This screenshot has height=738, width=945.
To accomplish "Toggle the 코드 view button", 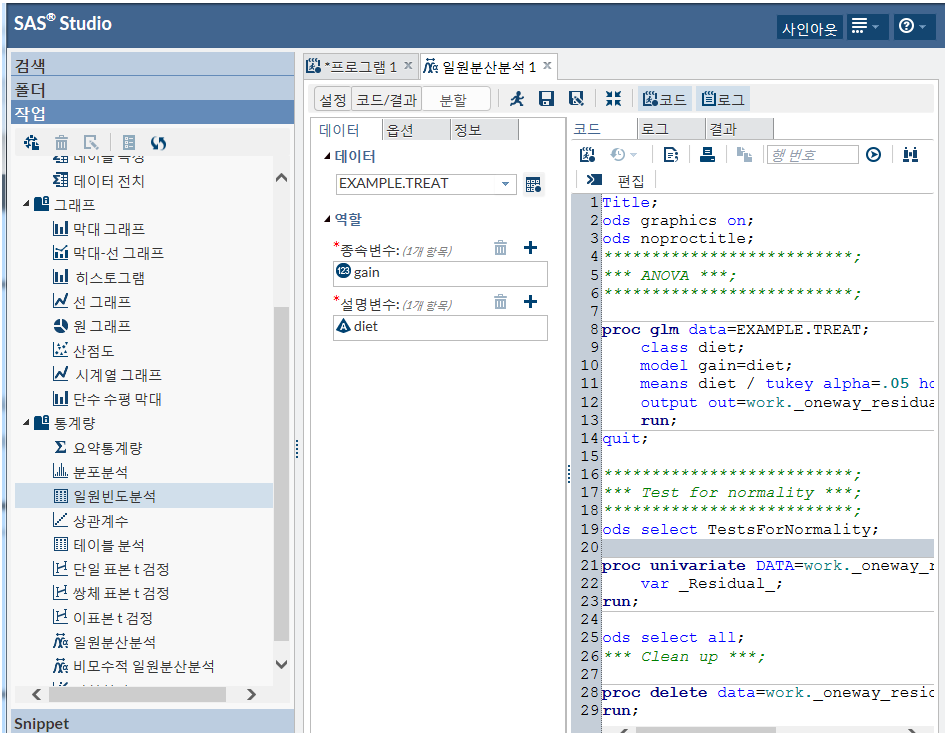I will [x=665, y=99].
